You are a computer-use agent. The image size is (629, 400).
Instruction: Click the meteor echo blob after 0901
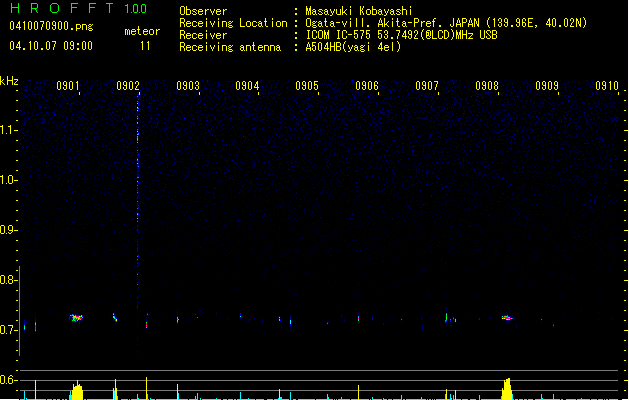coord(76,318)
